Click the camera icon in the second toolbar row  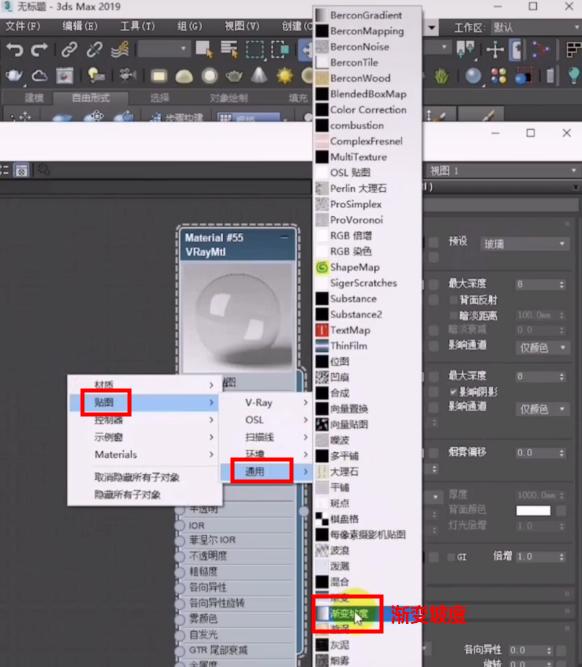point(127,75)
